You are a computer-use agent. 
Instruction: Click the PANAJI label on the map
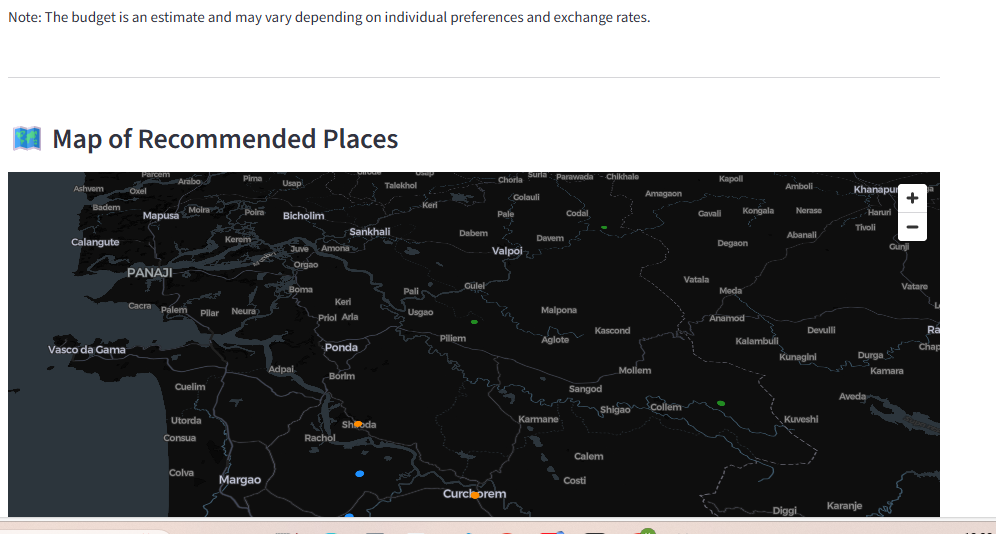click(150, 272)
